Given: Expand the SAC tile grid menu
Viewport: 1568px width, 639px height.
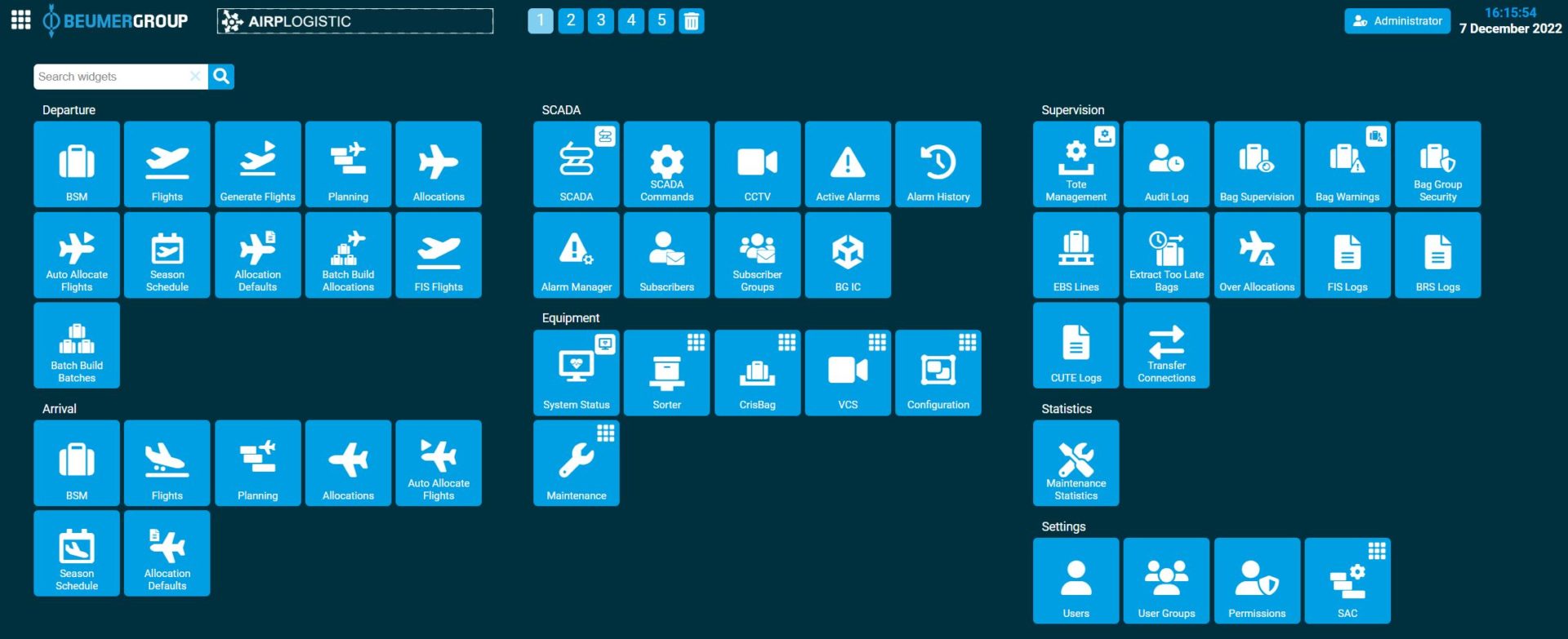Looking at the screenshot, I should click(x=1377, y=551).
